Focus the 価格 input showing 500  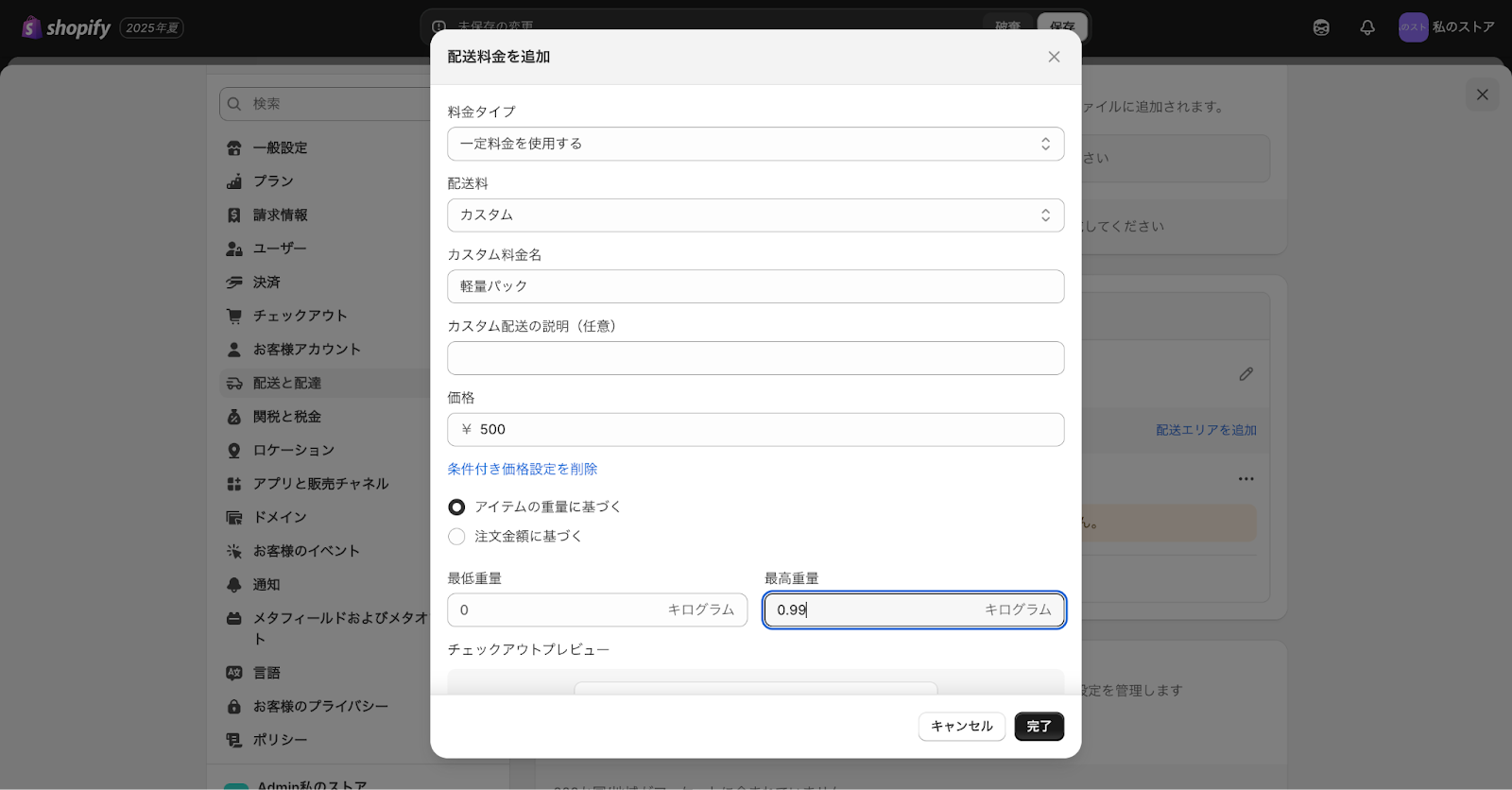coord(756,430)
